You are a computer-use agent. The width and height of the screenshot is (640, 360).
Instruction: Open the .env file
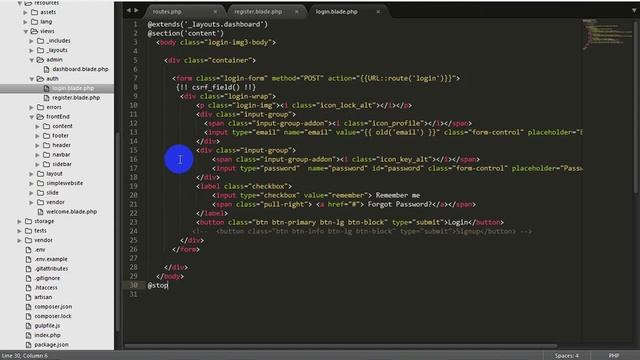40,250
